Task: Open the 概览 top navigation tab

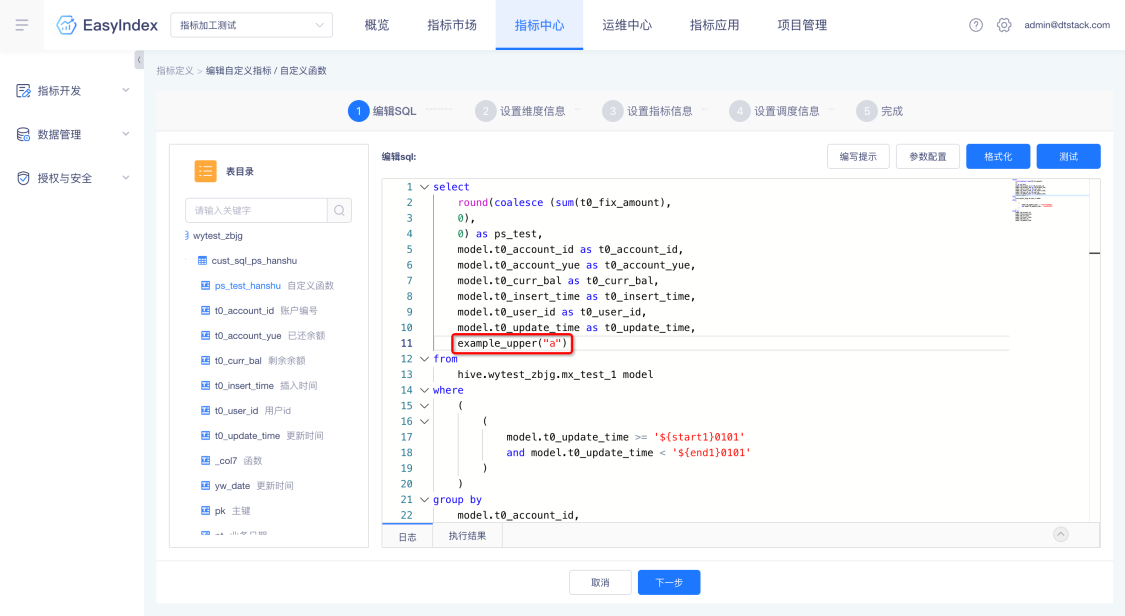Action: [x=377, y=25]
